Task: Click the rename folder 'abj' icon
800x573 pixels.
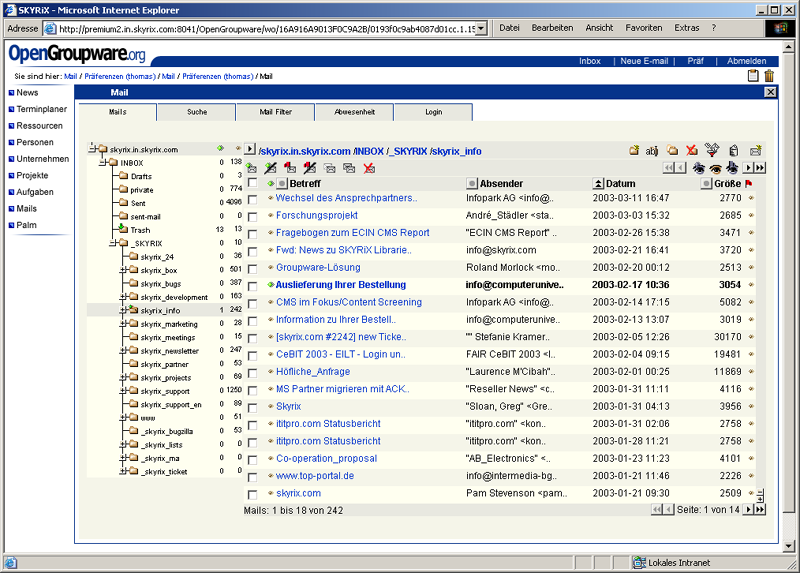Action: pos(652,151)
